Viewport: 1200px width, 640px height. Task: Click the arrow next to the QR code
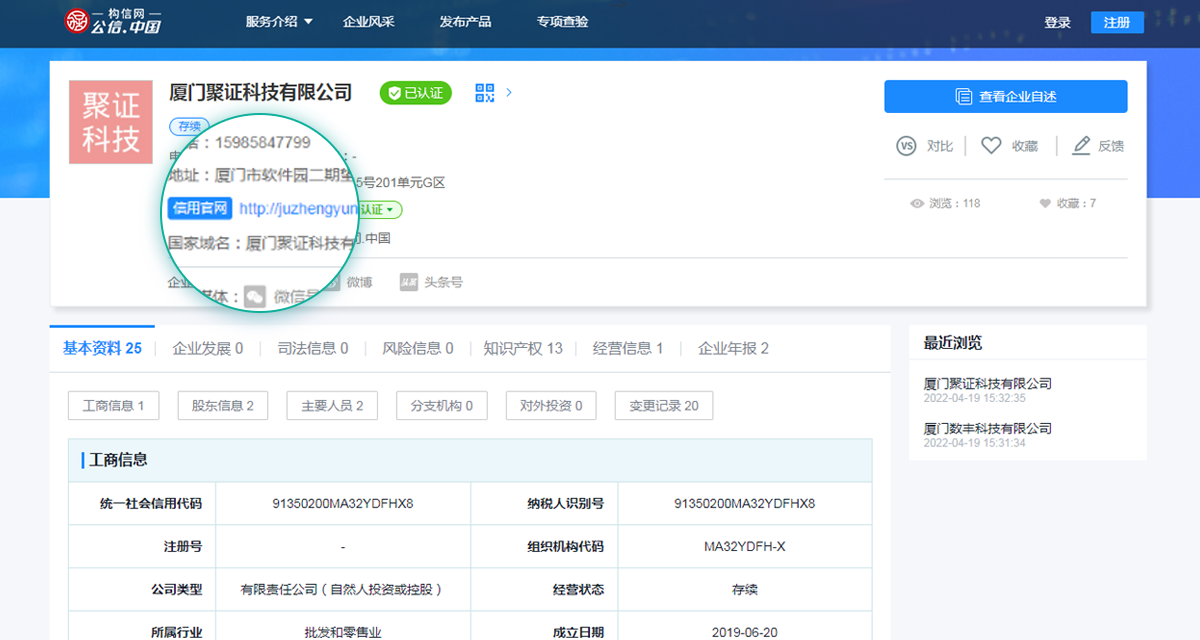tap(509, 93)
